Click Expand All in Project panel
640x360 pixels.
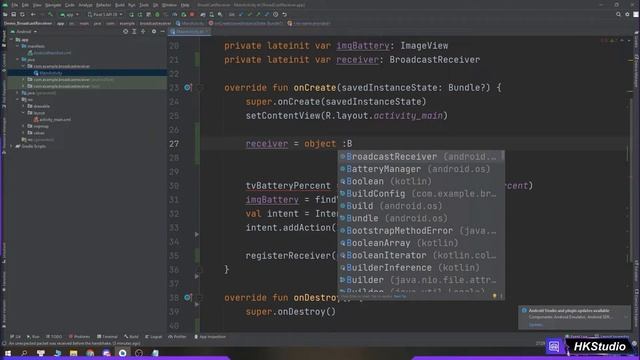[x=134, y=31]
